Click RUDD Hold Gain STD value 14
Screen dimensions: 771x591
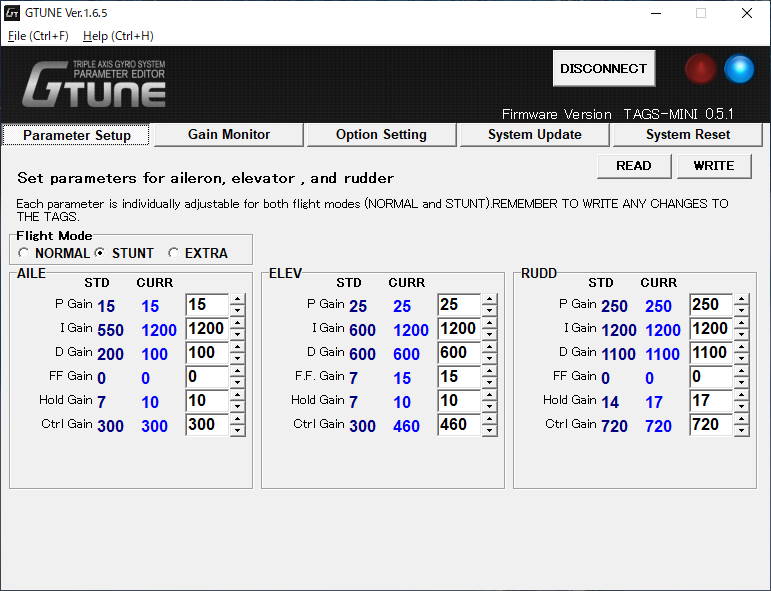610,402
